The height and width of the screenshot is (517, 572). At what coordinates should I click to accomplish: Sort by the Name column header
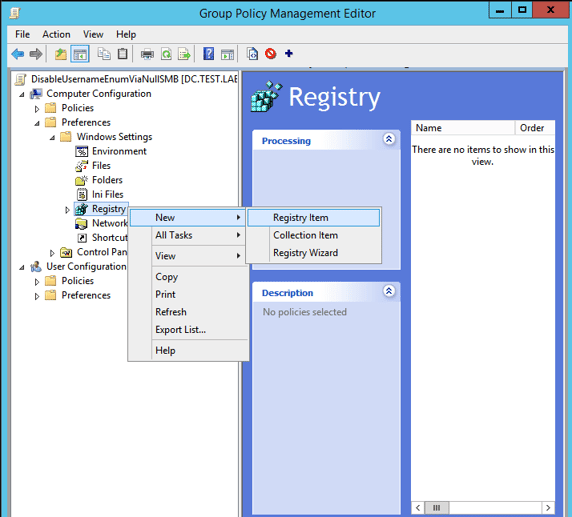pyautogui.click(x=463, y=128)
